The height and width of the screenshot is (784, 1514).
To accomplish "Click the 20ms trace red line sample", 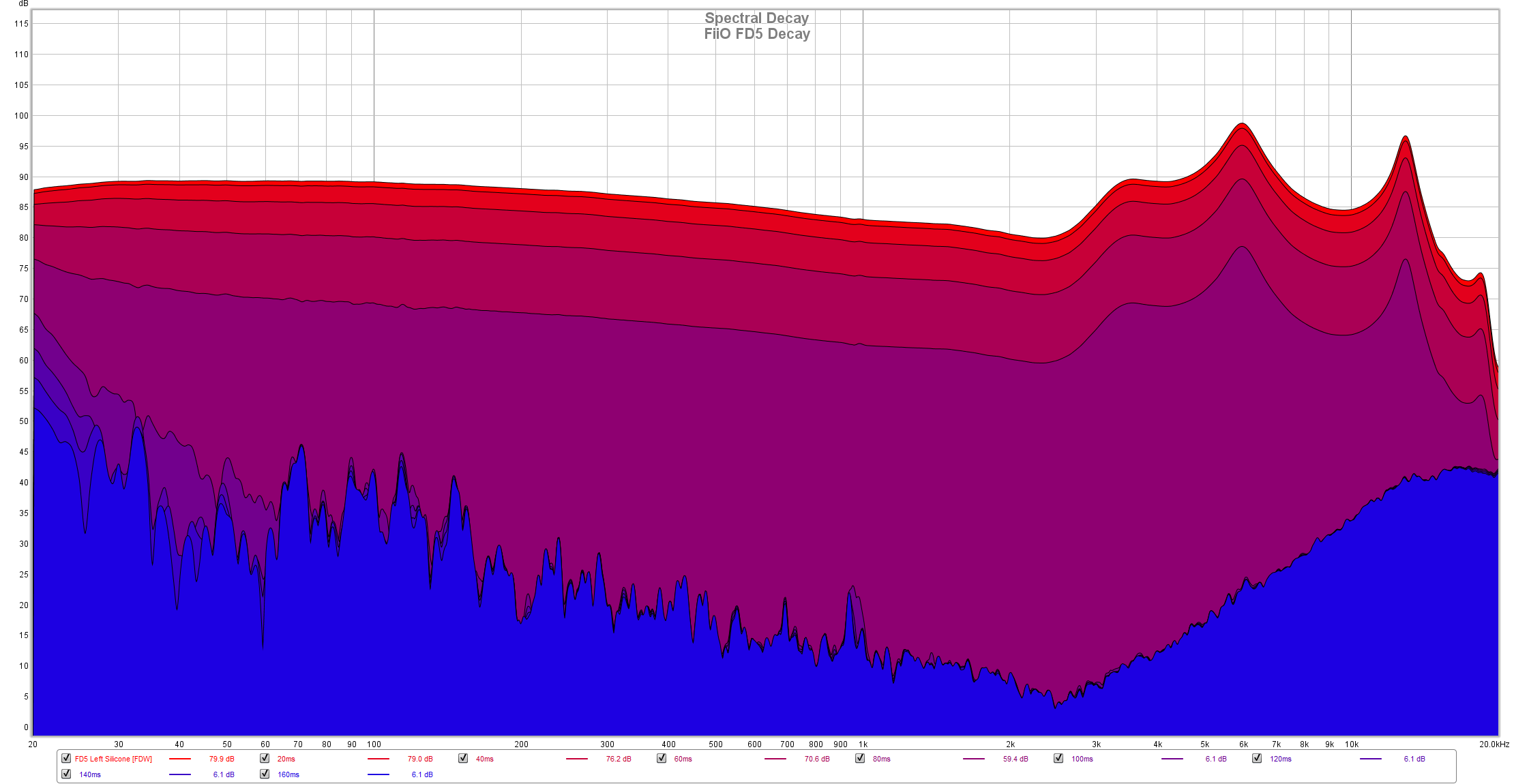I will pyautogui.click(x=378, y=759).
